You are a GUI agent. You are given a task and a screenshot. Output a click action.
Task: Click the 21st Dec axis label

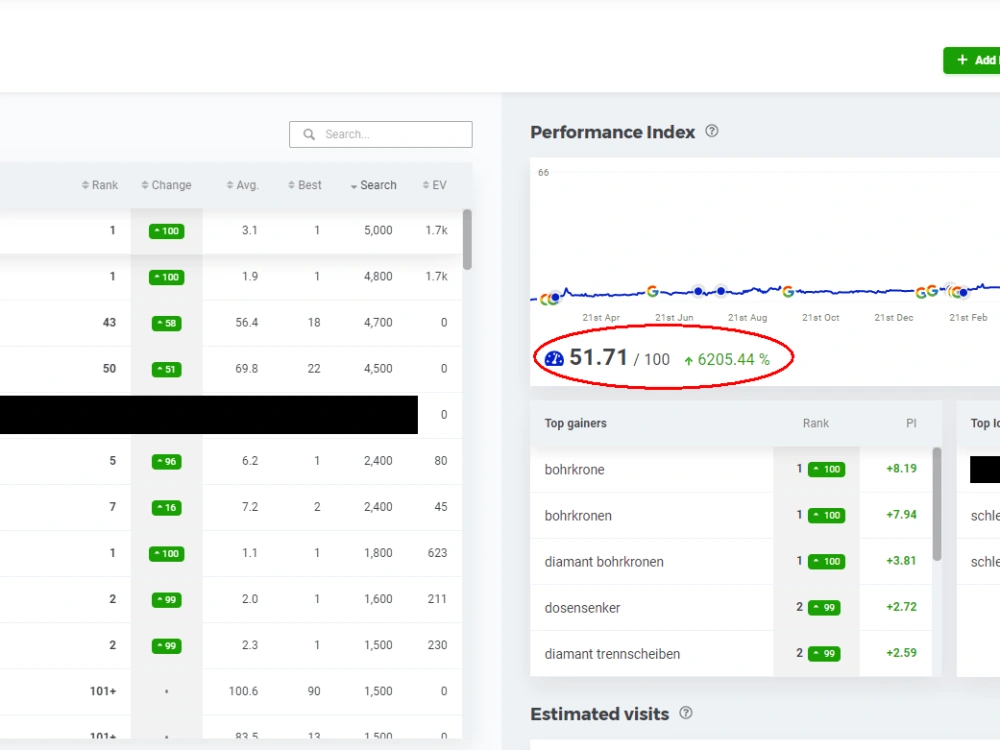pos(893,318)
